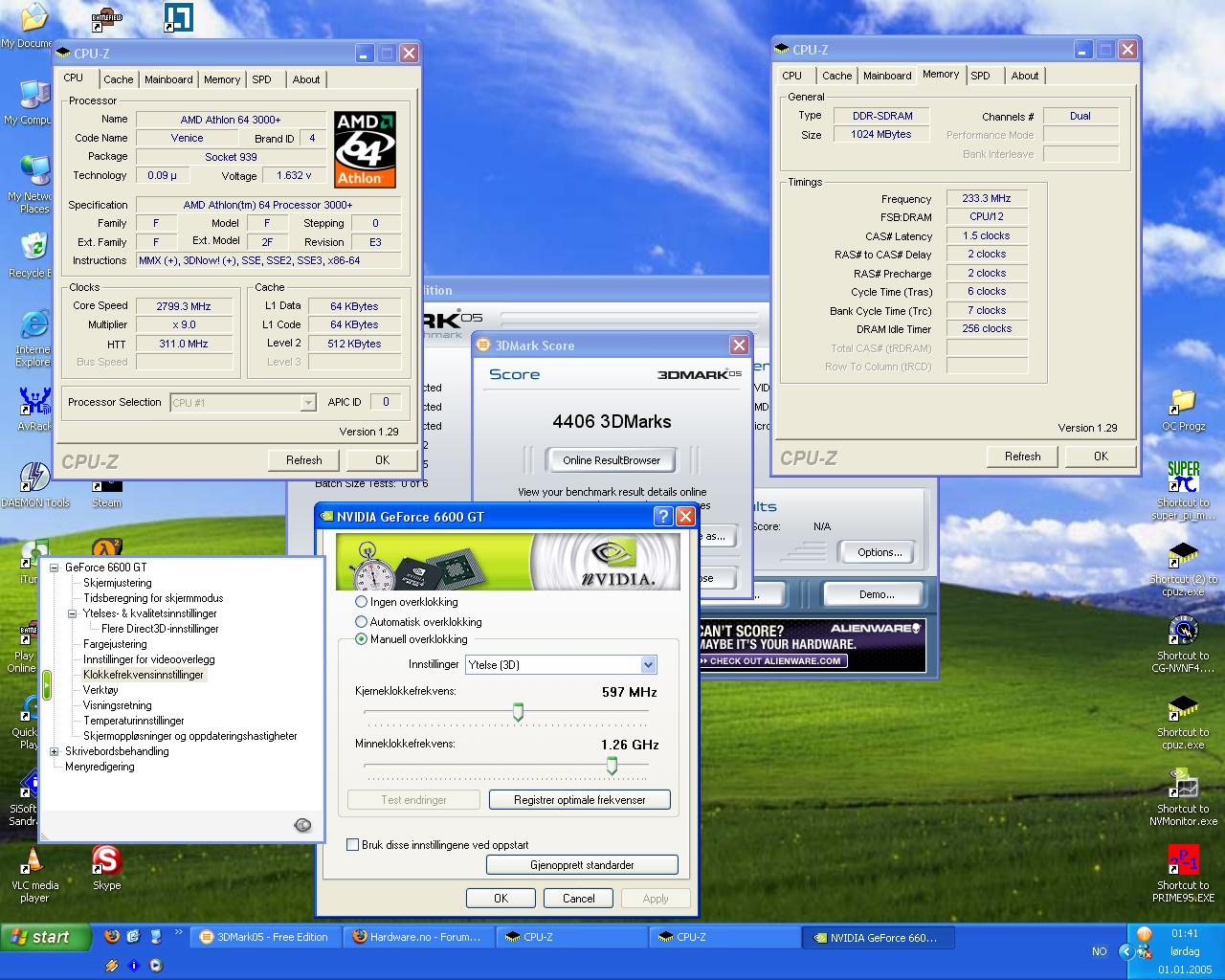The height and width of the screenshot is (980, 1225).
Task: Select Flere Direct3D-innstillinger tree item
Action: pyautogui.click(x=160, y=629)
